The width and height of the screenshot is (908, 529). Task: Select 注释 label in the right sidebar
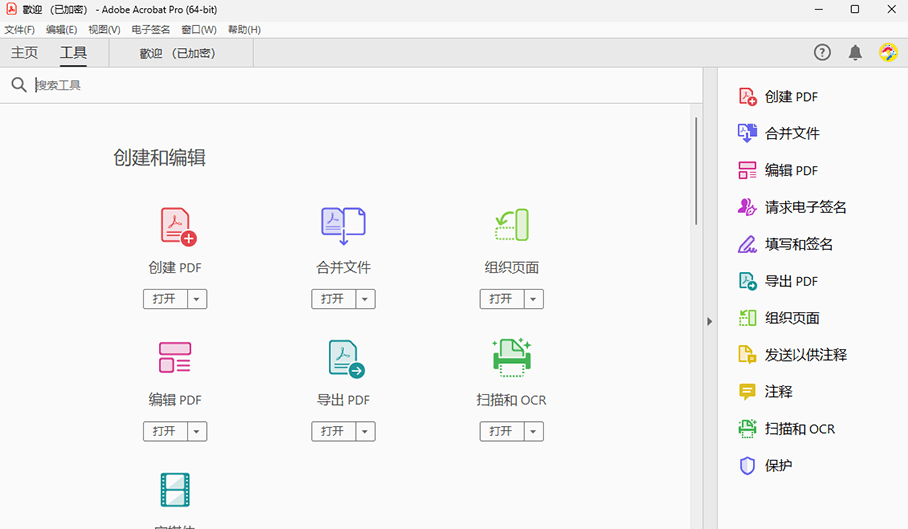coord(778,392)
